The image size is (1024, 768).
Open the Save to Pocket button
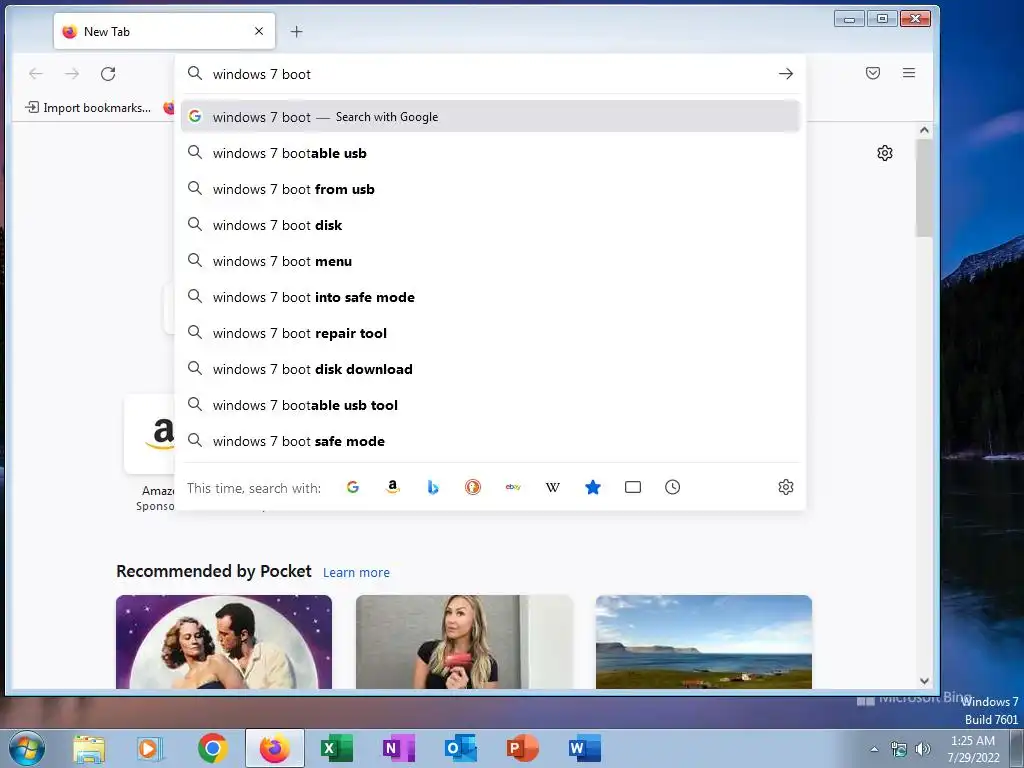[872, 73]
